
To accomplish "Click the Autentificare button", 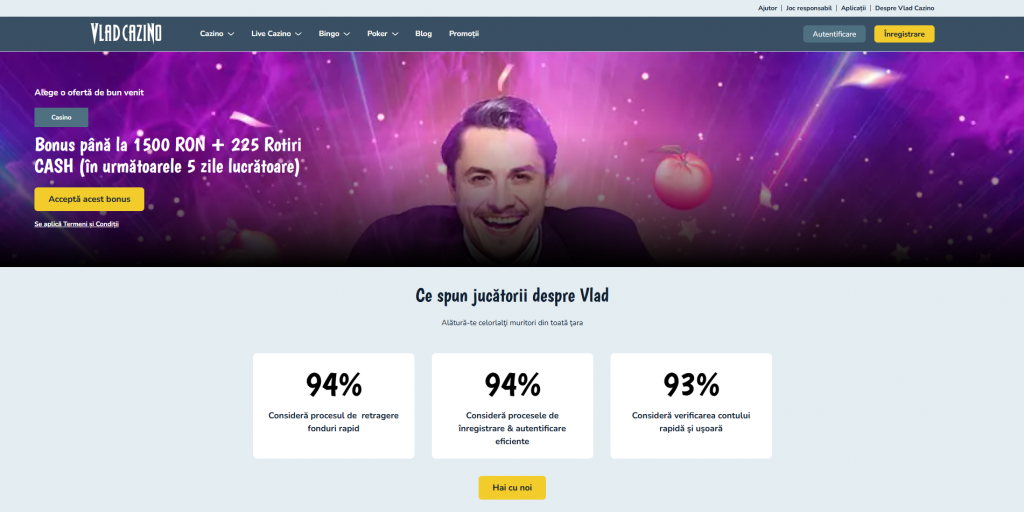I will 834,34.
